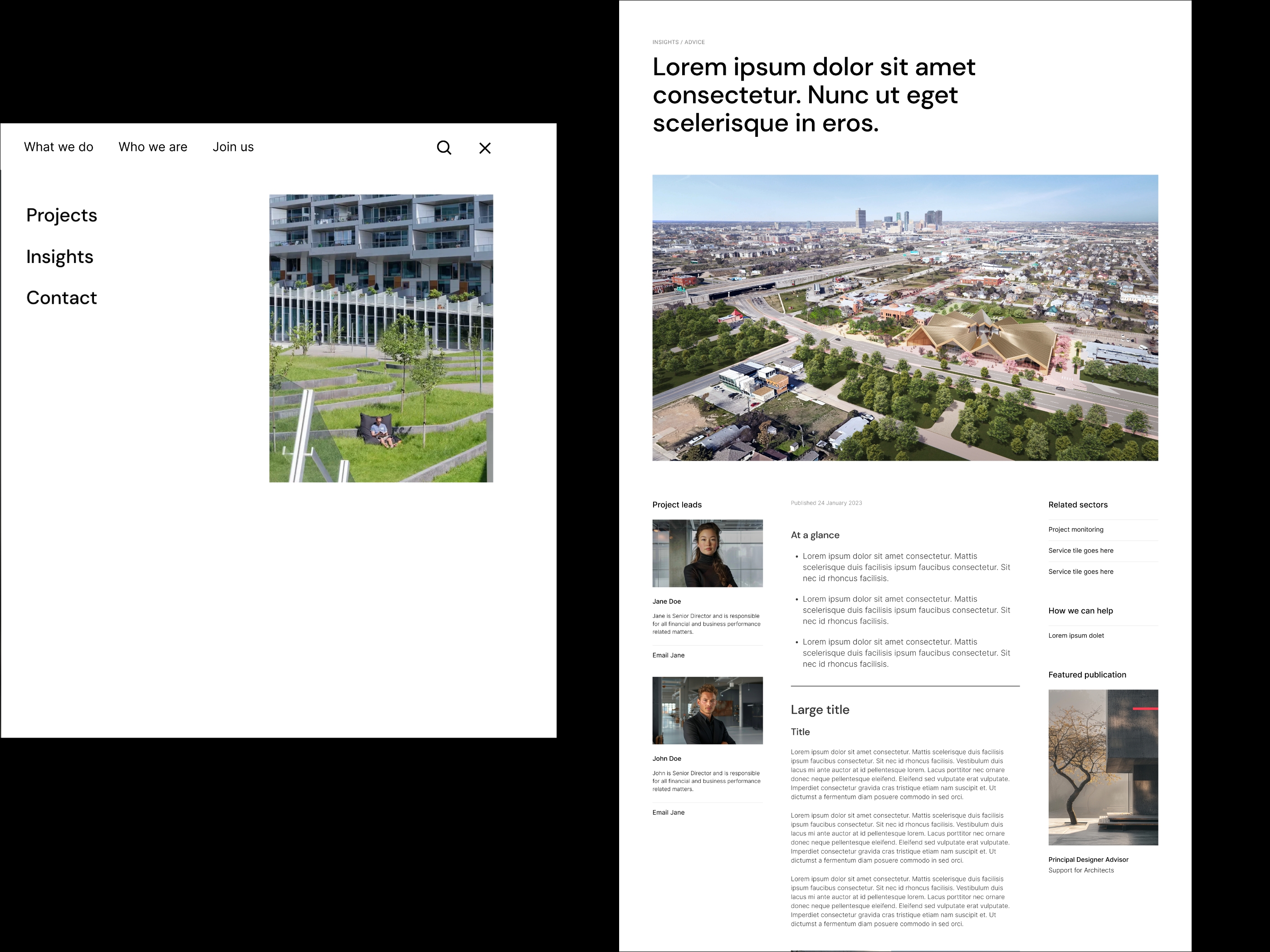Open the 'Project monitoring' related sector link

pyautogui.click(x=1075, y=529)
